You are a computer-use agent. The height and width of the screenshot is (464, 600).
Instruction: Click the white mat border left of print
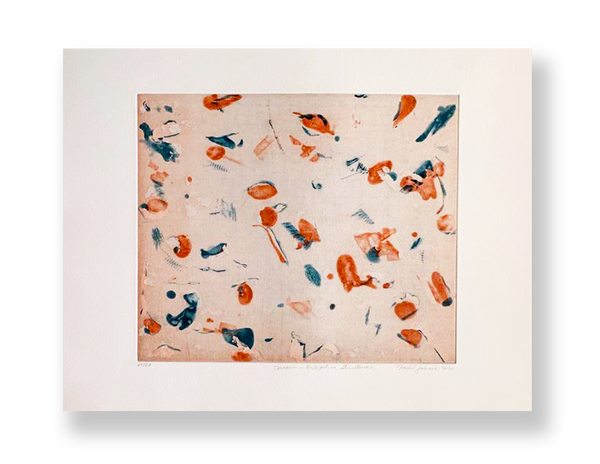pyautogui.click(x=100, y=228)
